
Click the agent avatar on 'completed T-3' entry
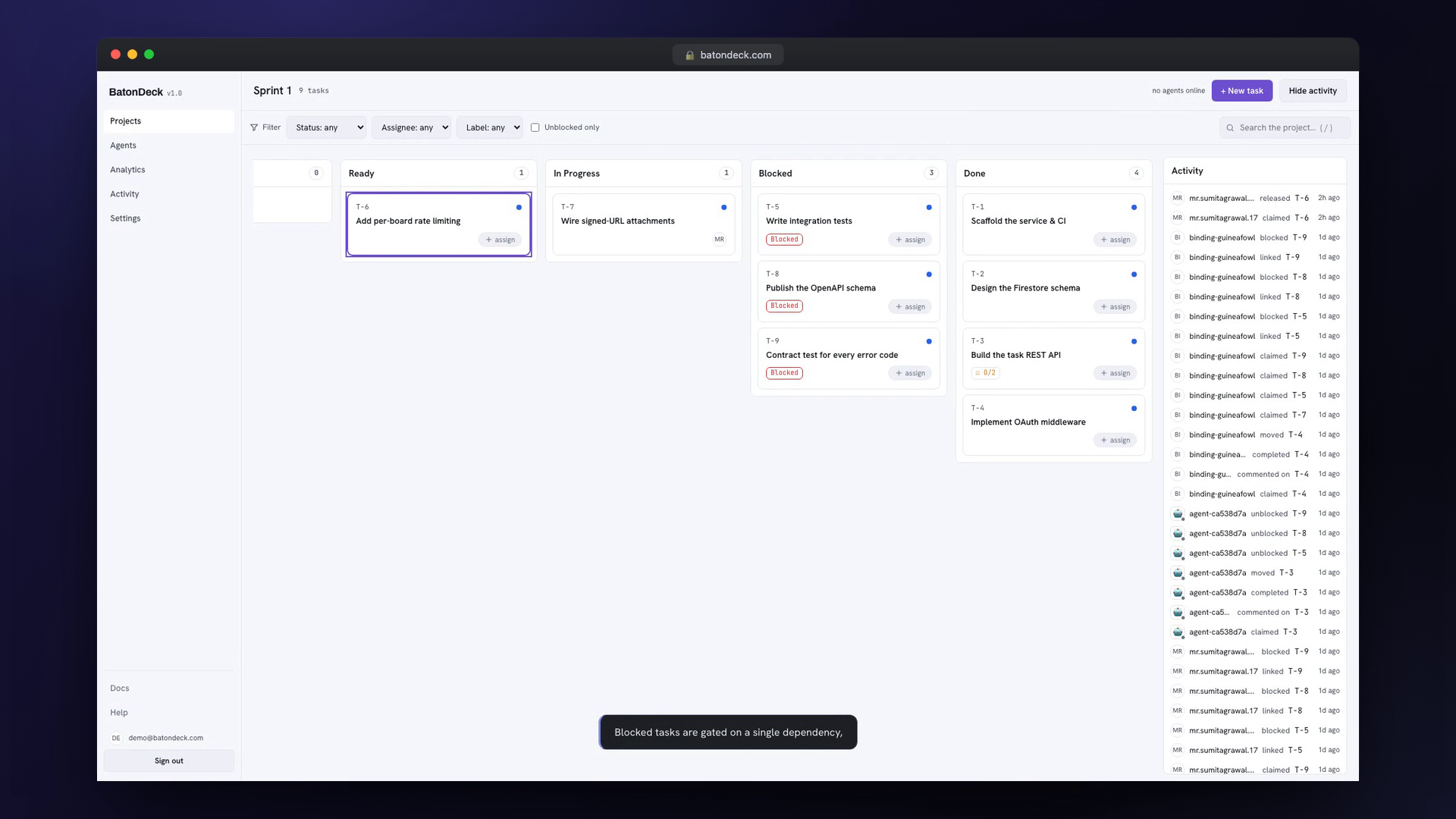(x=1178, y=593)
